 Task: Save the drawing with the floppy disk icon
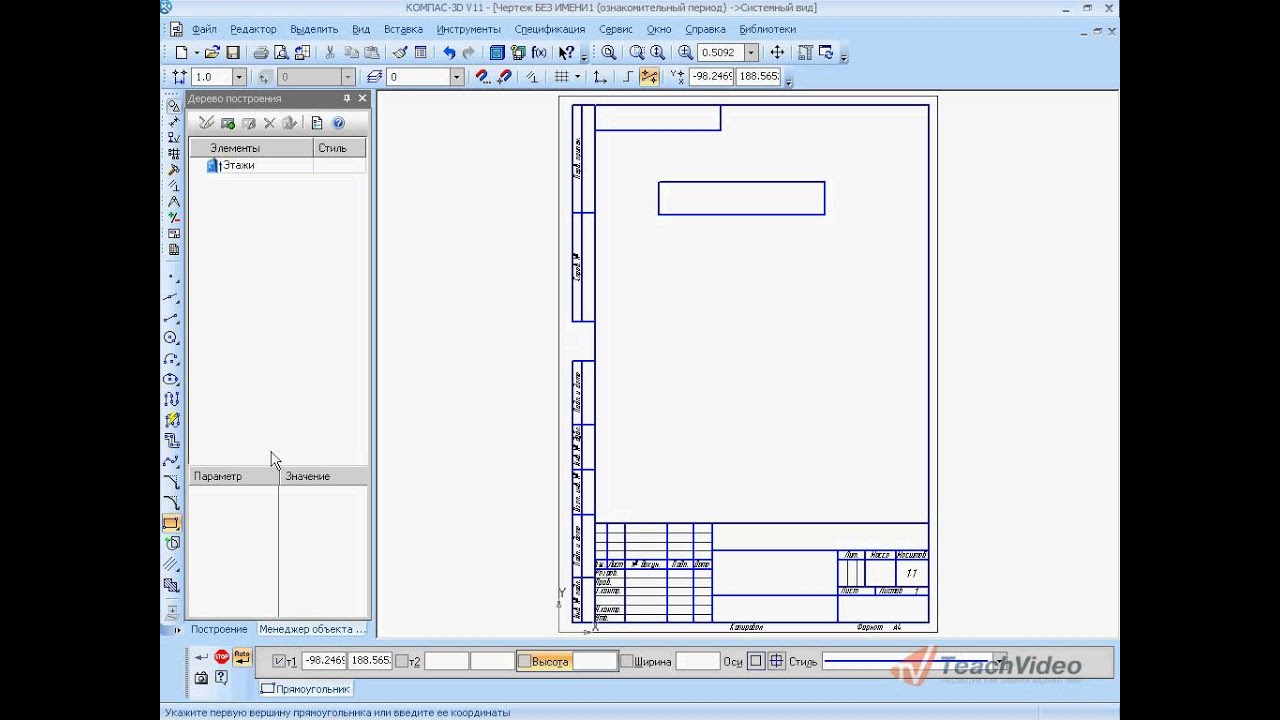pos(233,53)
